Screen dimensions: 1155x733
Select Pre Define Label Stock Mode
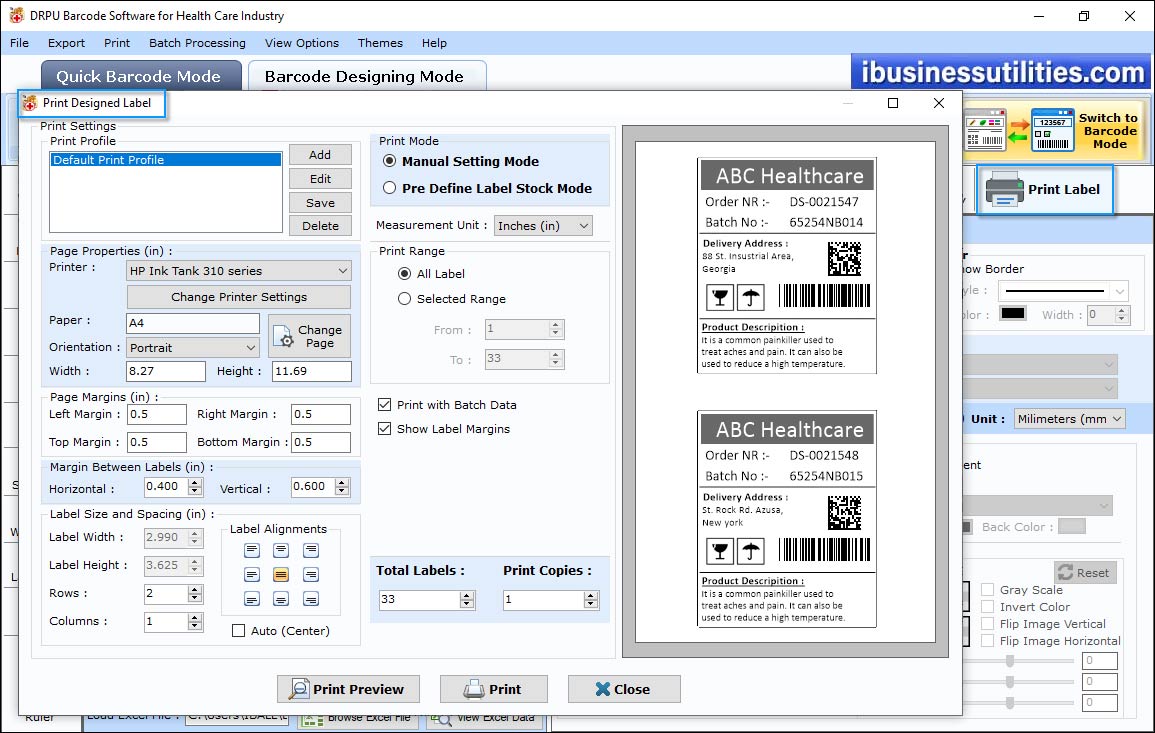pos(389,188)
